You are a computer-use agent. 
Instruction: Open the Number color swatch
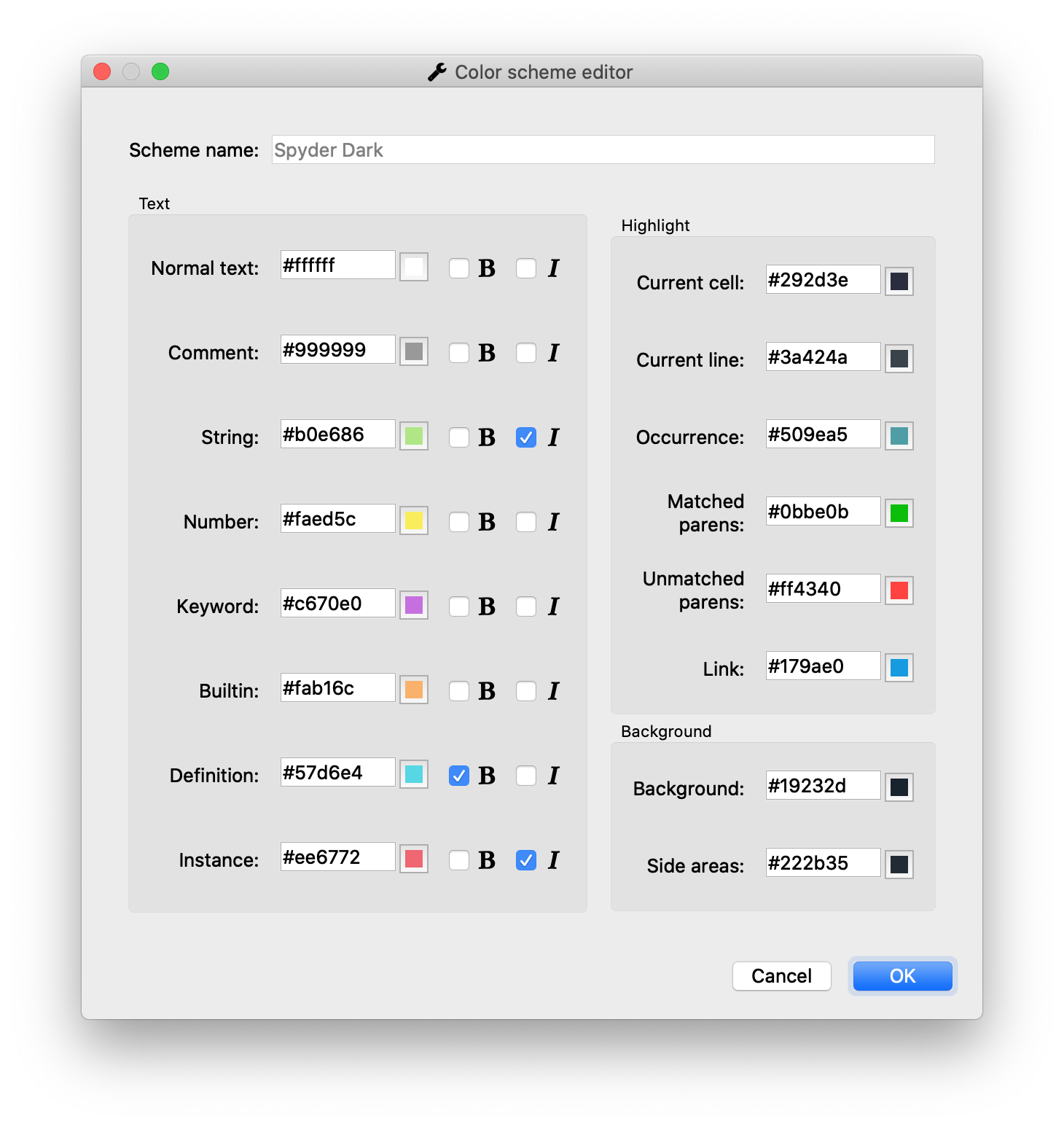coord(413,519)
